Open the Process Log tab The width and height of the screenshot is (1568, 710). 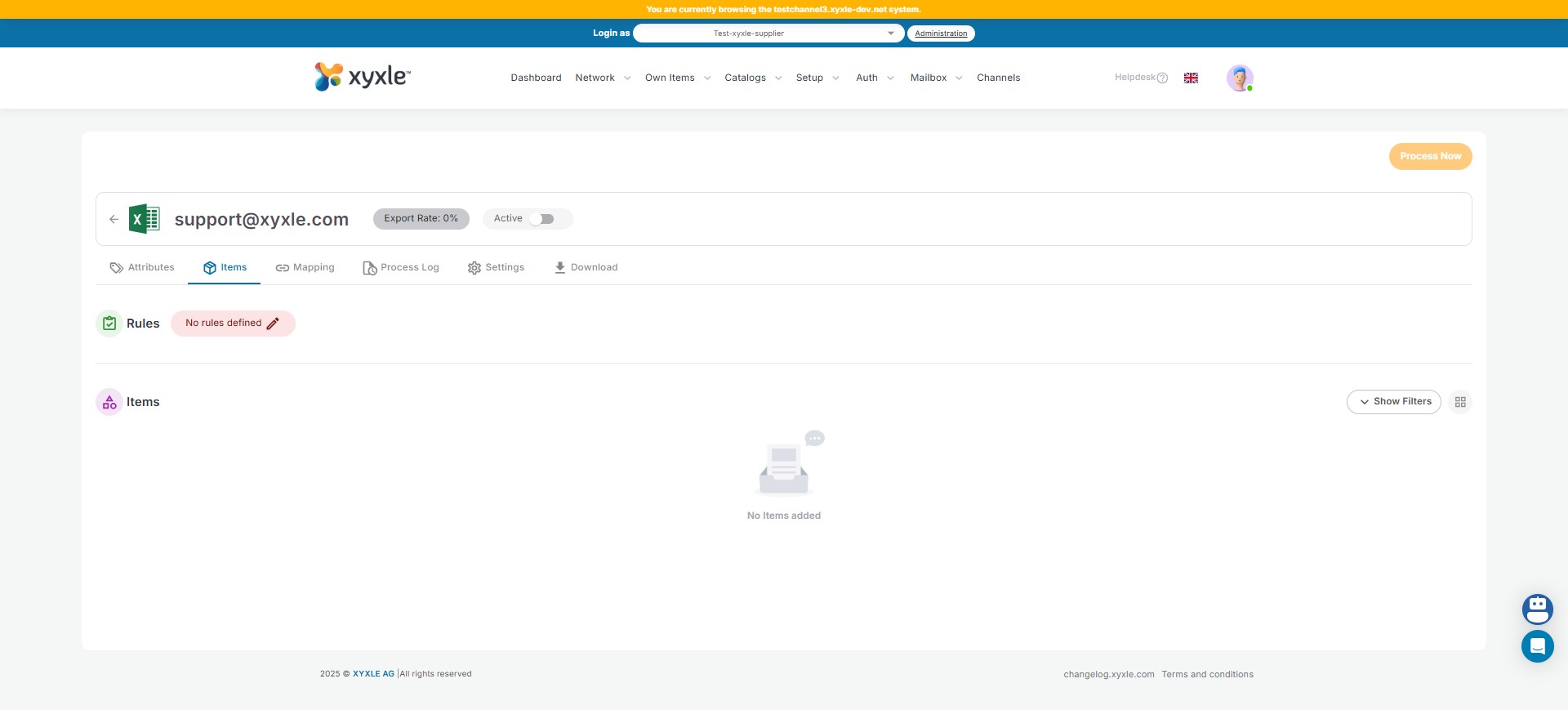401,268
